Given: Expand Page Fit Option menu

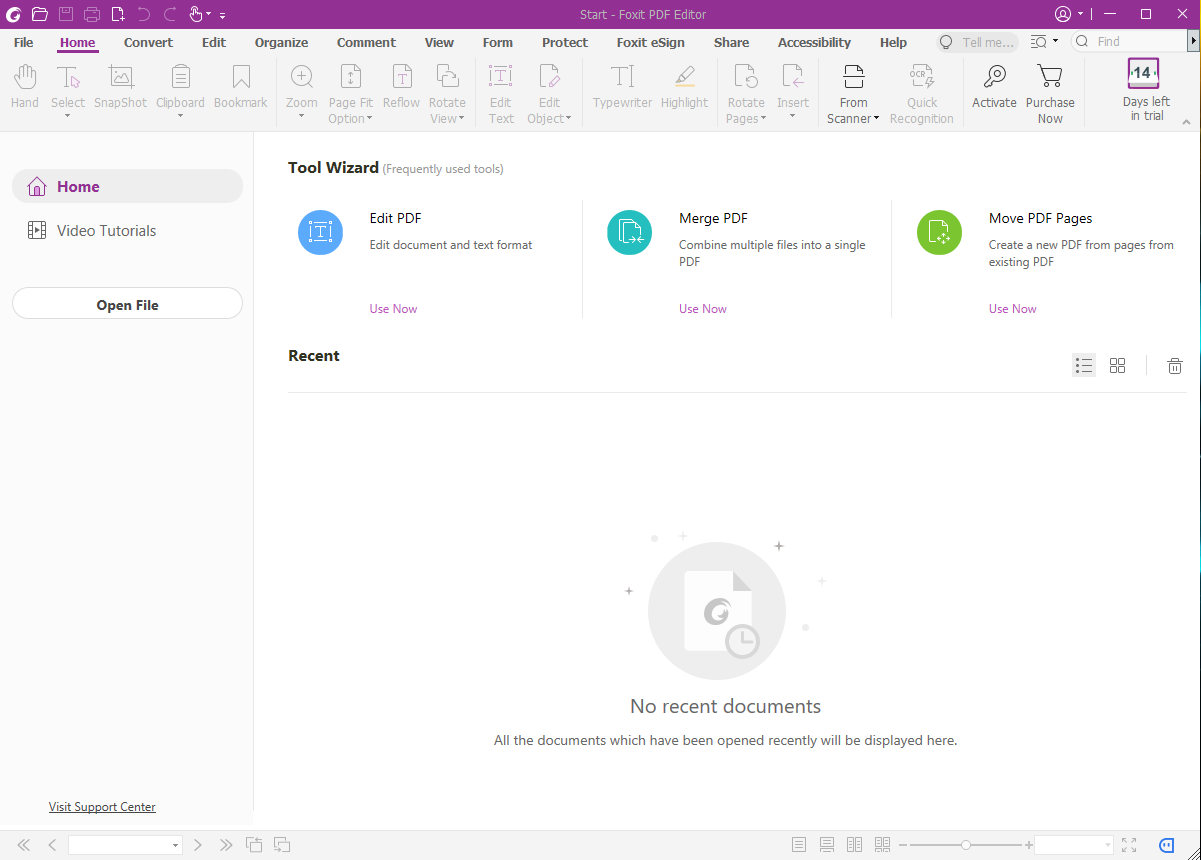Looking at the screenshot, I should (x=369, y=119).
